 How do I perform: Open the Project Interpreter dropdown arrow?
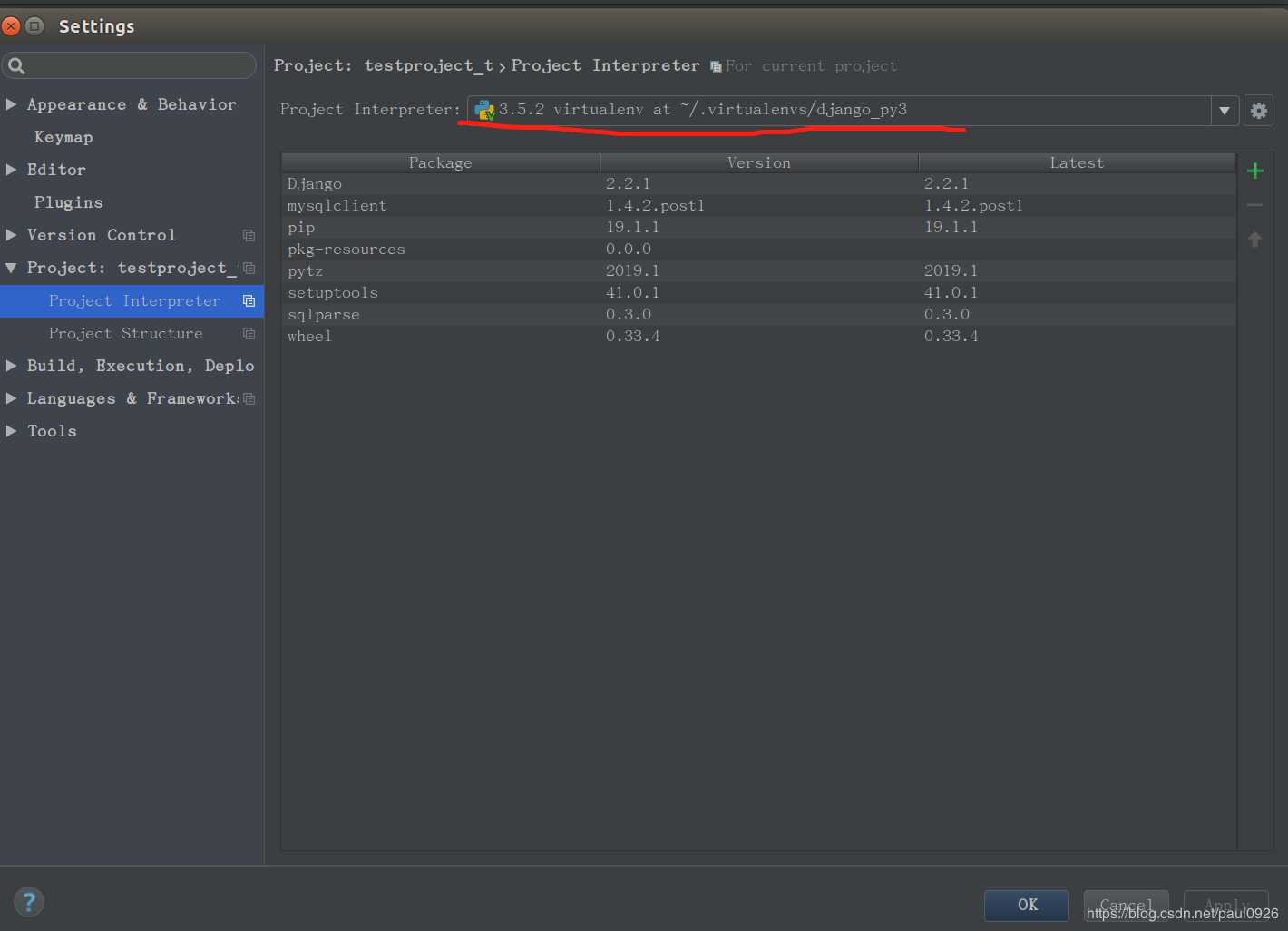[1225, 111]
